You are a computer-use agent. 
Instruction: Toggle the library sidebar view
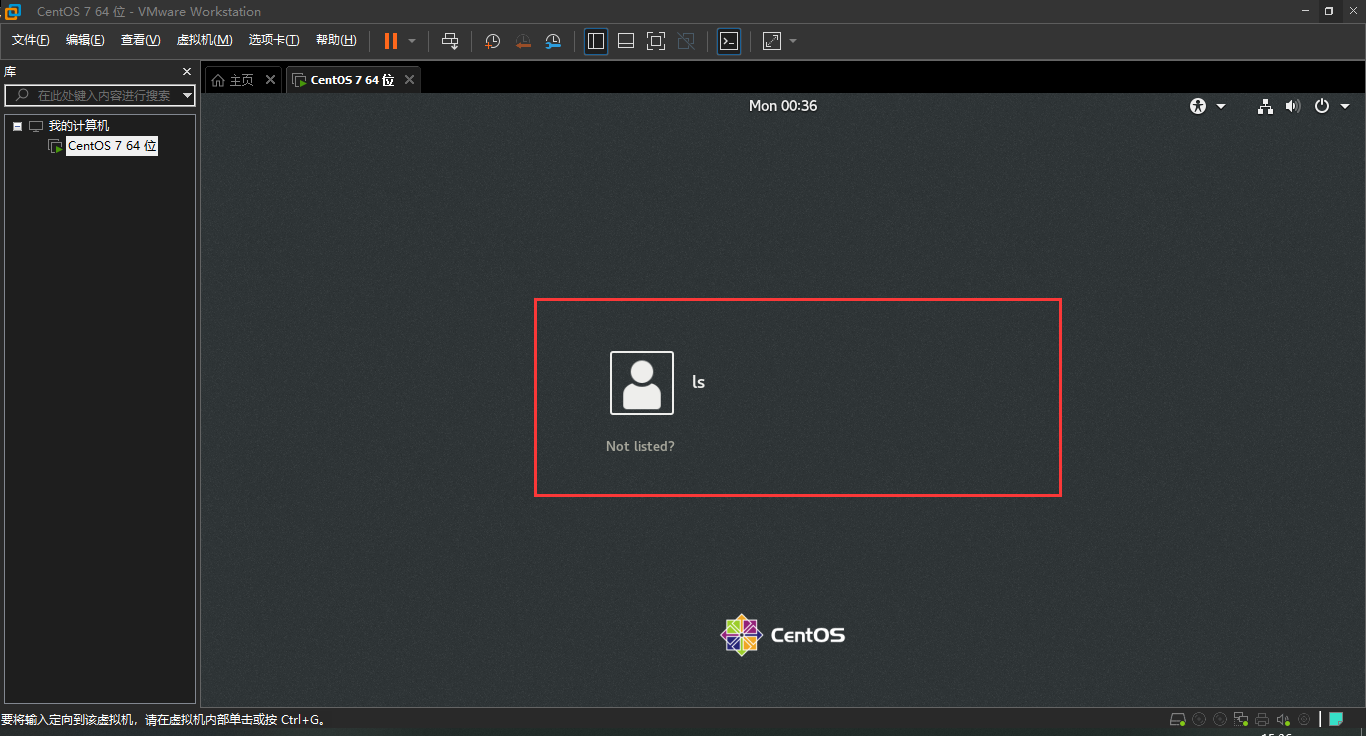pos(596,41)
